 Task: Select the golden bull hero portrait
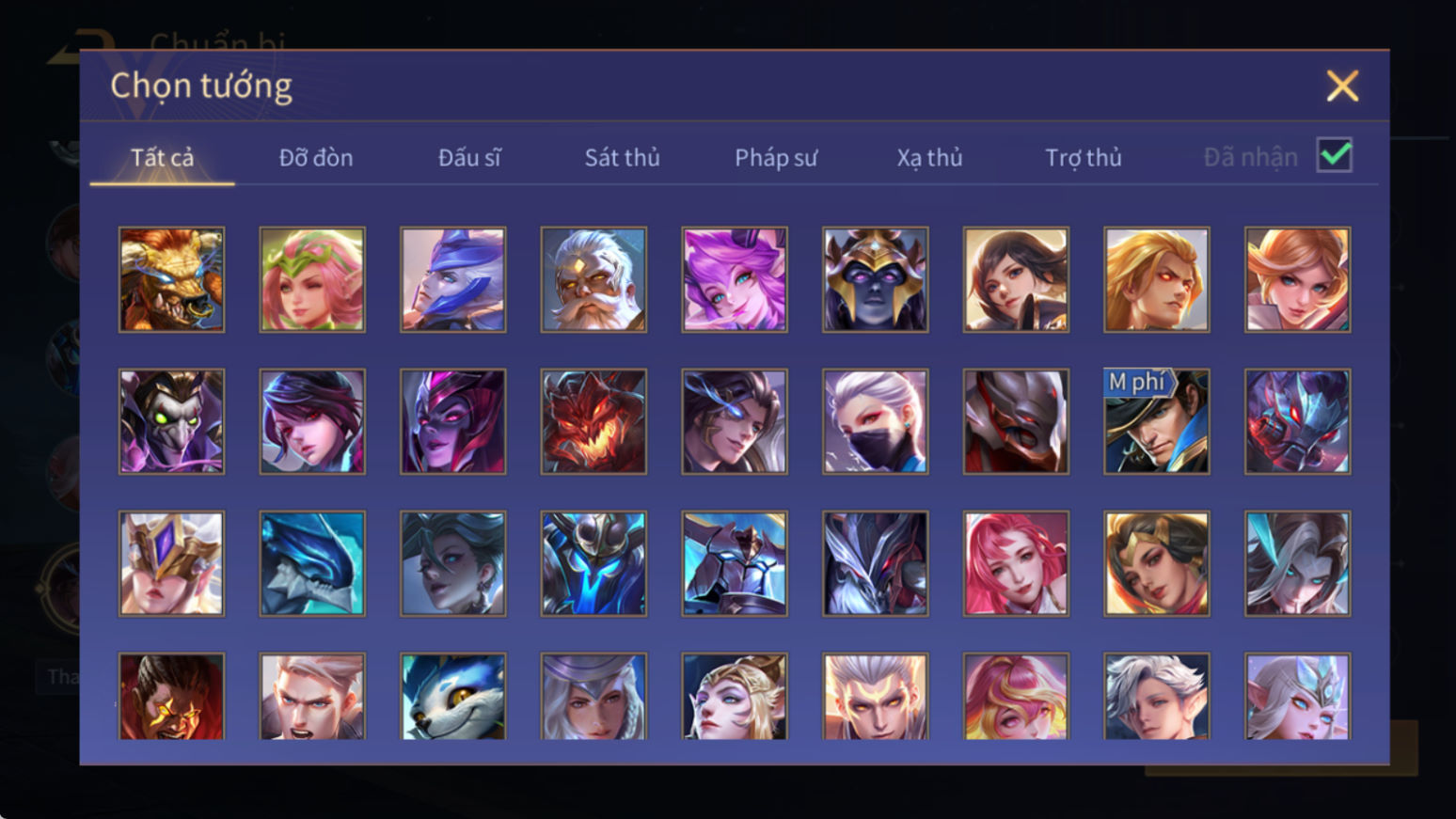tap(171, 279)
